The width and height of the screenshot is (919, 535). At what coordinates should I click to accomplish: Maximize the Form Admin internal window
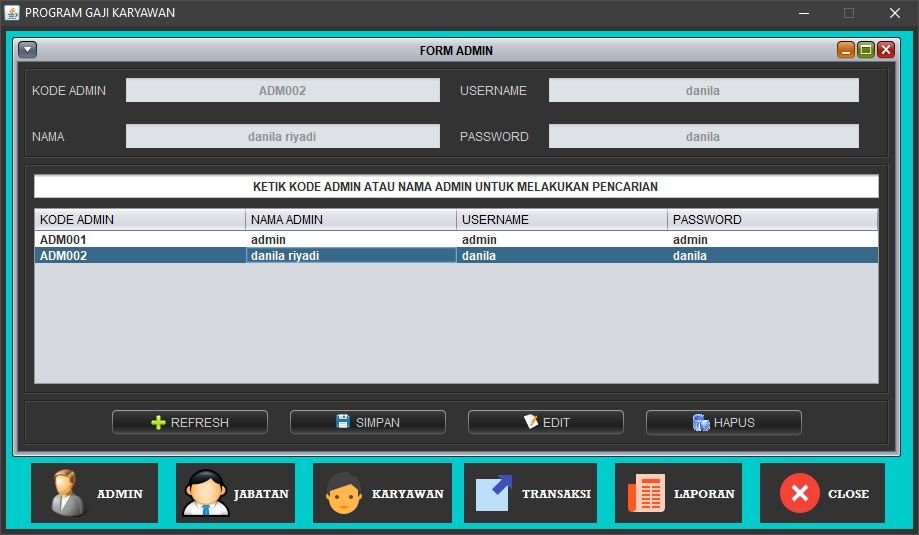(x=866, y=50)
